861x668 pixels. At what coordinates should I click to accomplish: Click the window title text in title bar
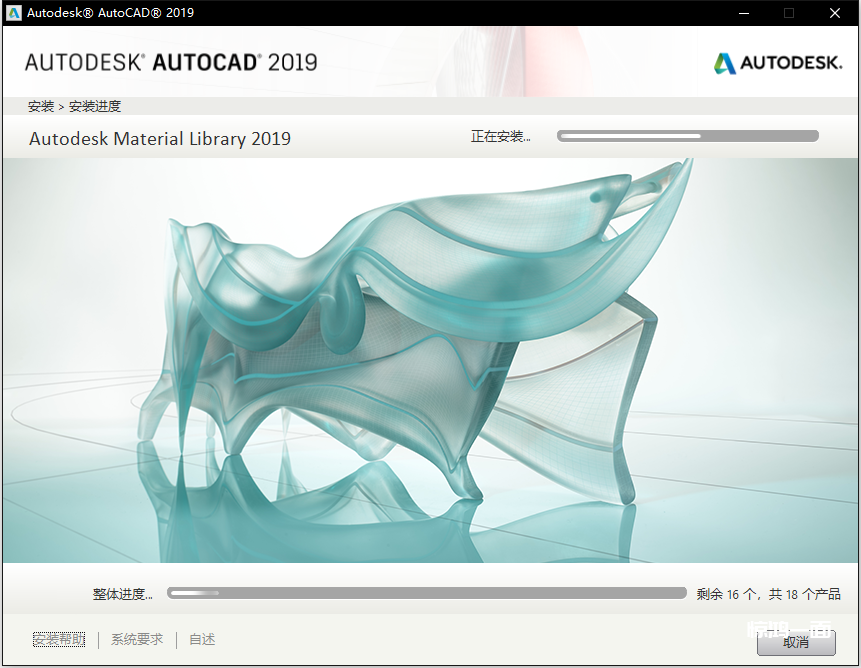click(x=111, y=13)
